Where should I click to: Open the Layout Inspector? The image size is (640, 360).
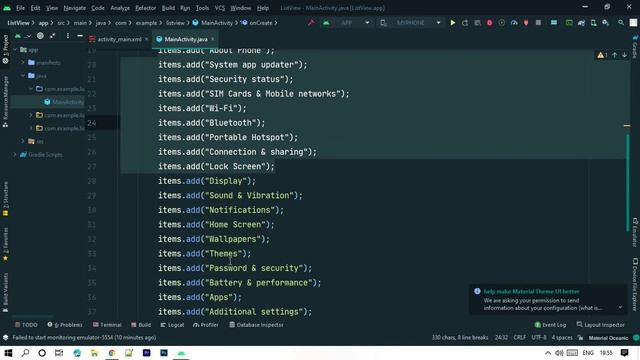(600, 325)
